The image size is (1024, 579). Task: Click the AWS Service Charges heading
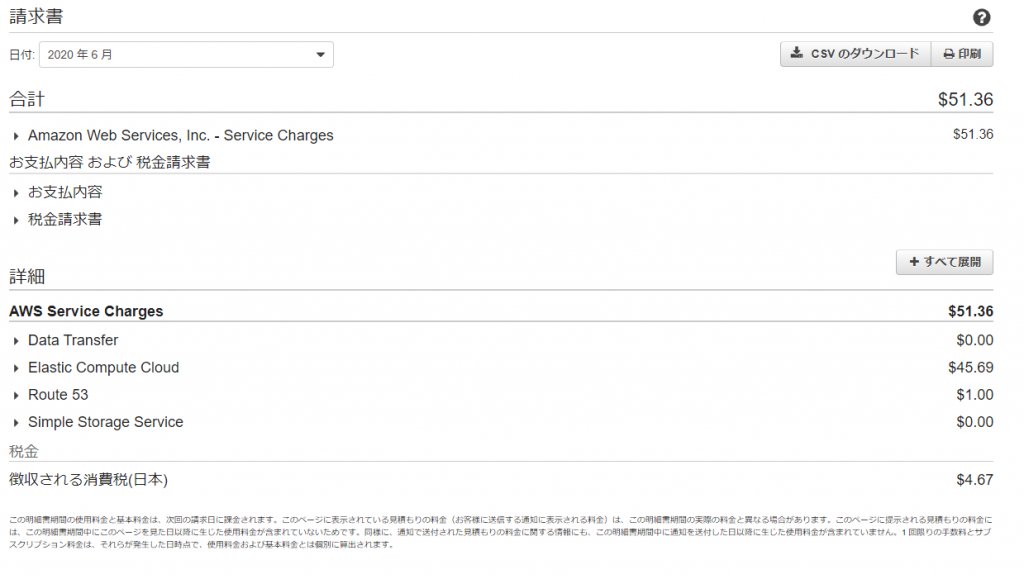coord(86,312)
